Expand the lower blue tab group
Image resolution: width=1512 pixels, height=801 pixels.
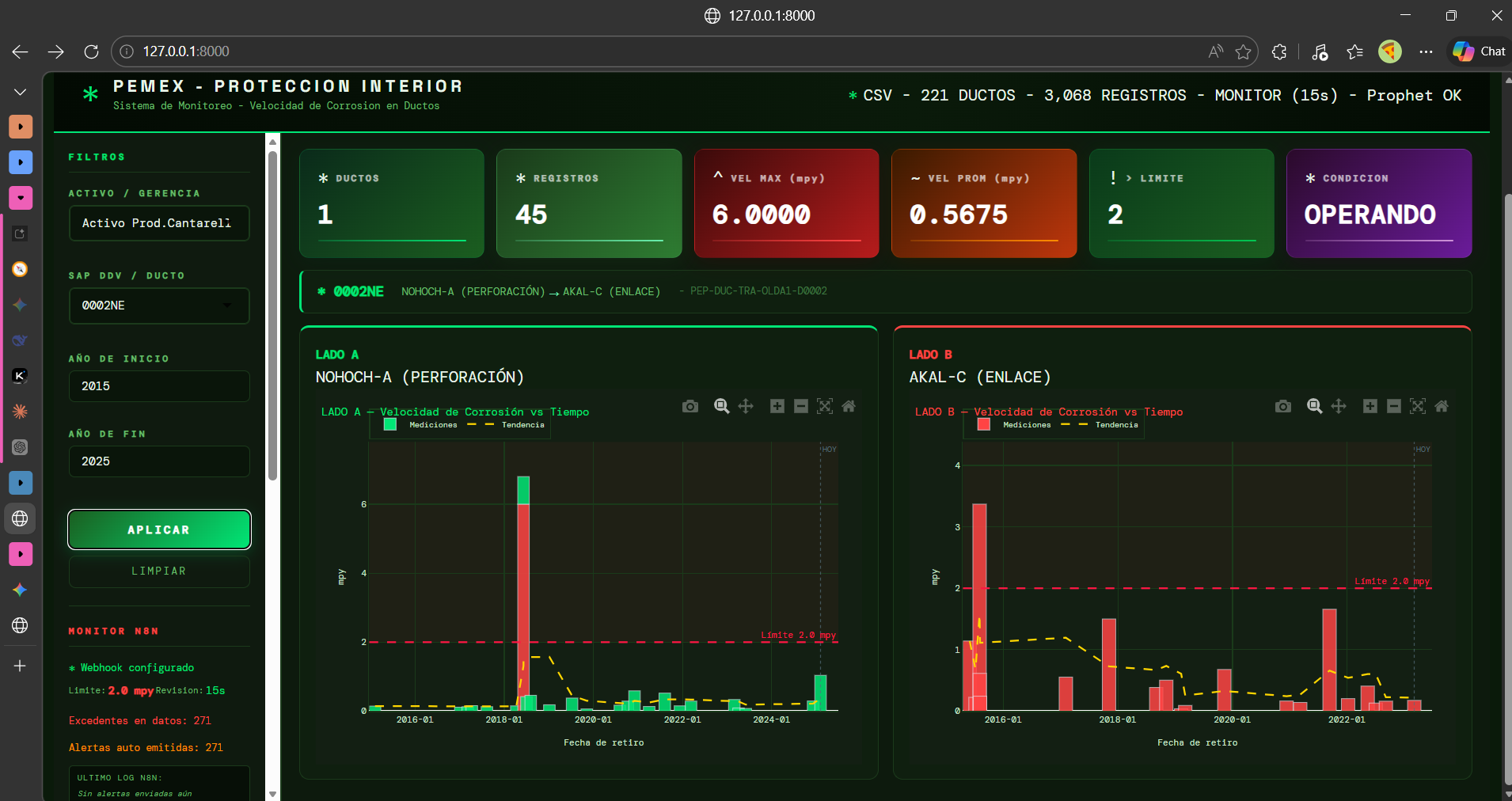[x=21, y=483]
